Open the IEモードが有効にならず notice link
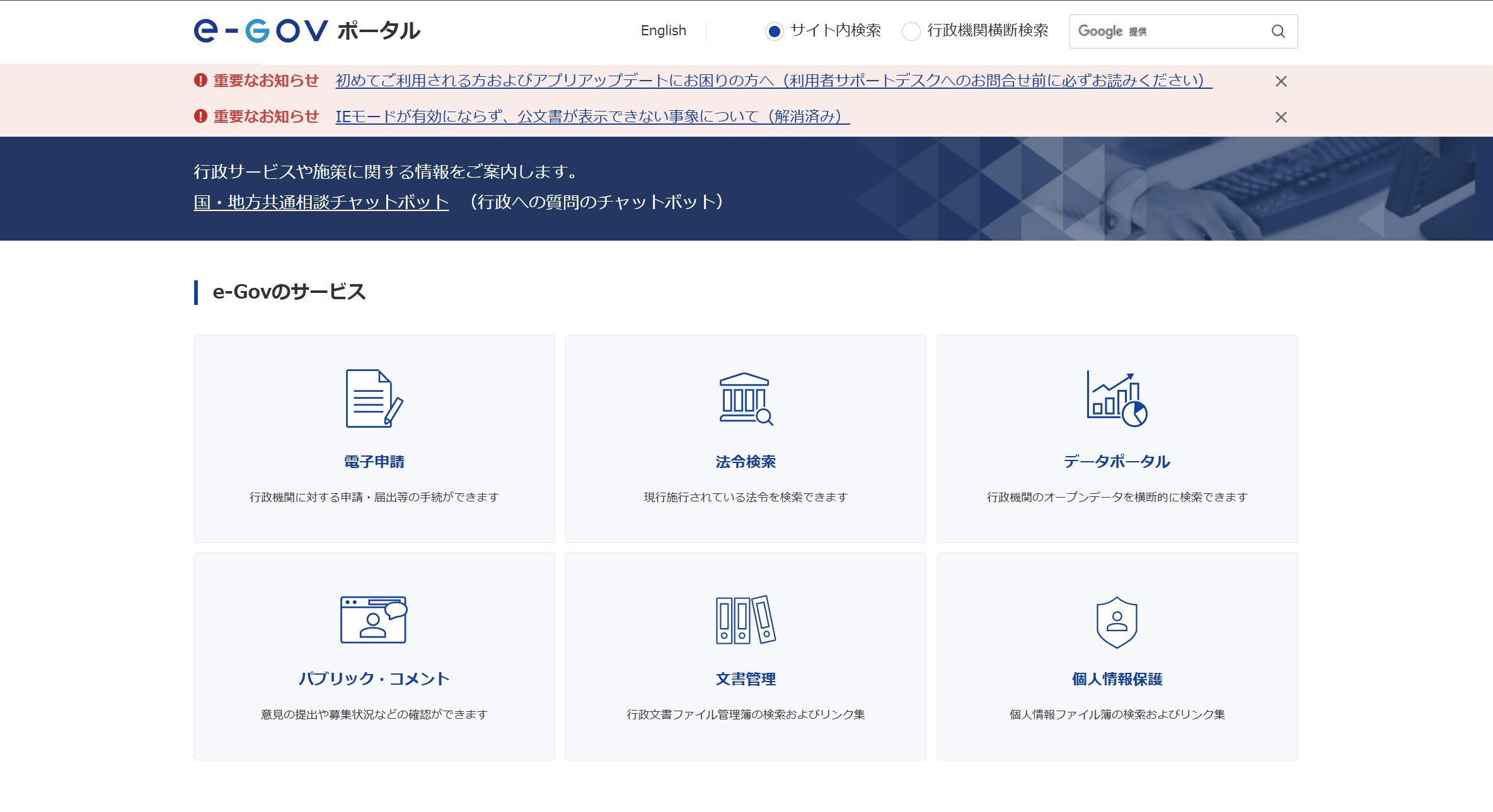Screen dimensions: 1493x812 tap(592, 117)
